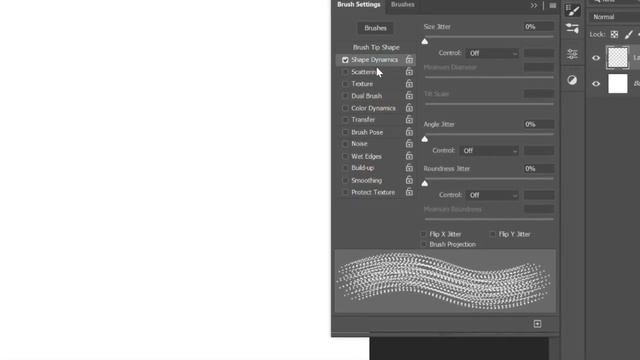This screenshot has width=640, height=360.
Task: Enable the Build-up checkbox
Action: [x=345, y=168]
